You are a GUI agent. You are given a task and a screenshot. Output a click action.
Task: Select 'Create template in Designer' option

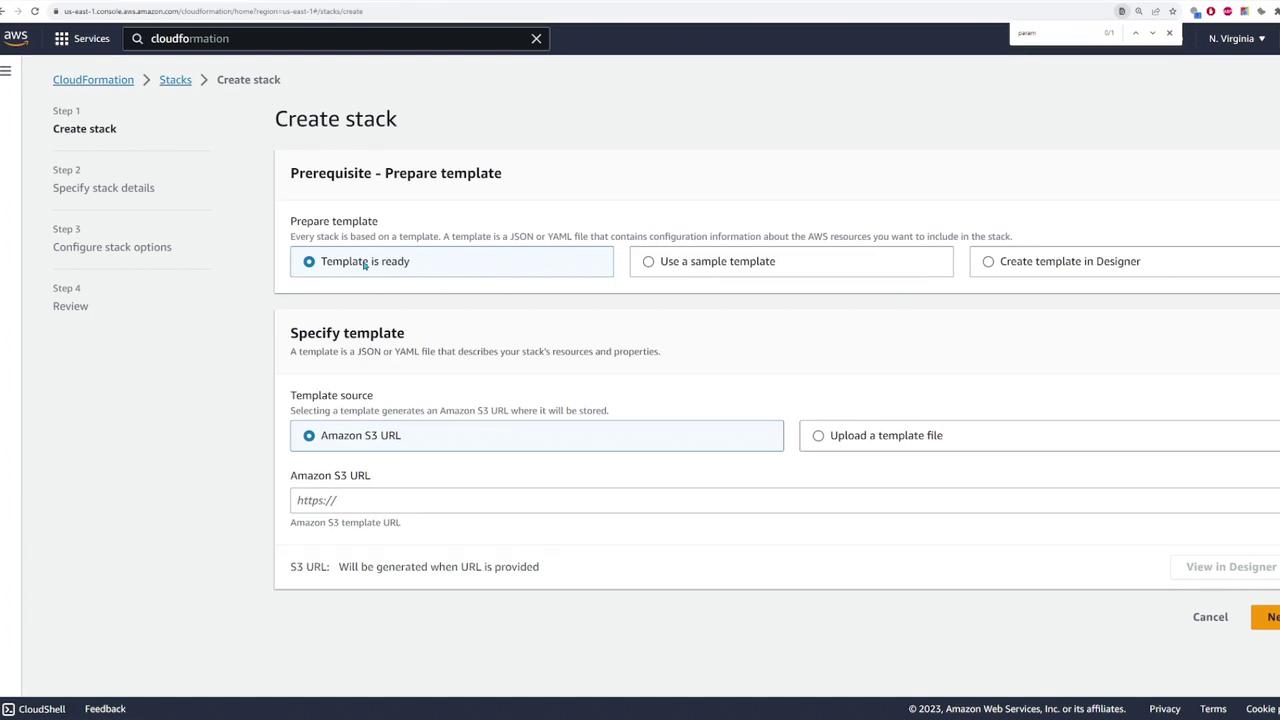click(988, 262)
